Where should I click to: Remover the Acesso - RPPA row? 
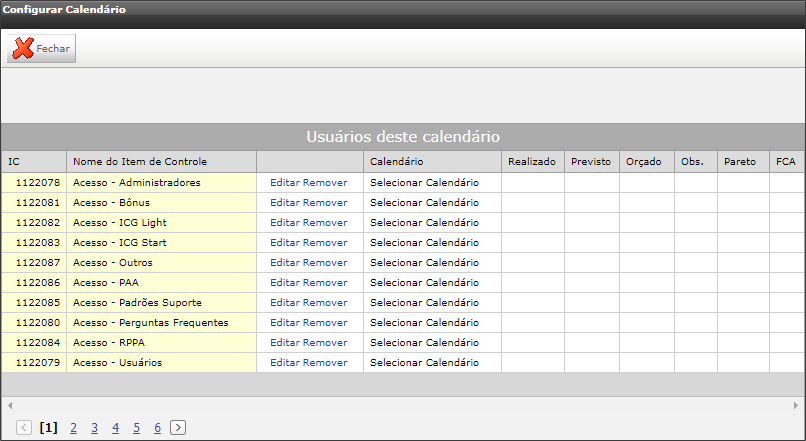point(325,343)
